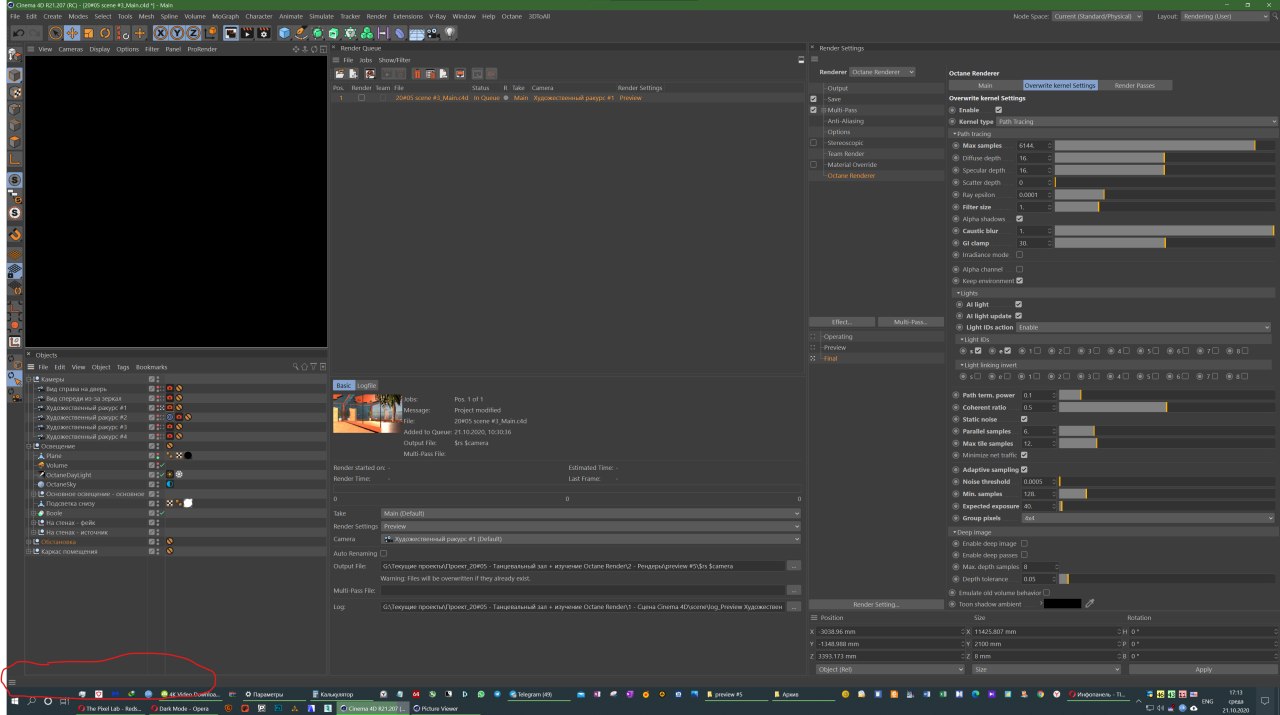Toggle the Y axis lock
The image size is (1280, 715).
point(177,33)
